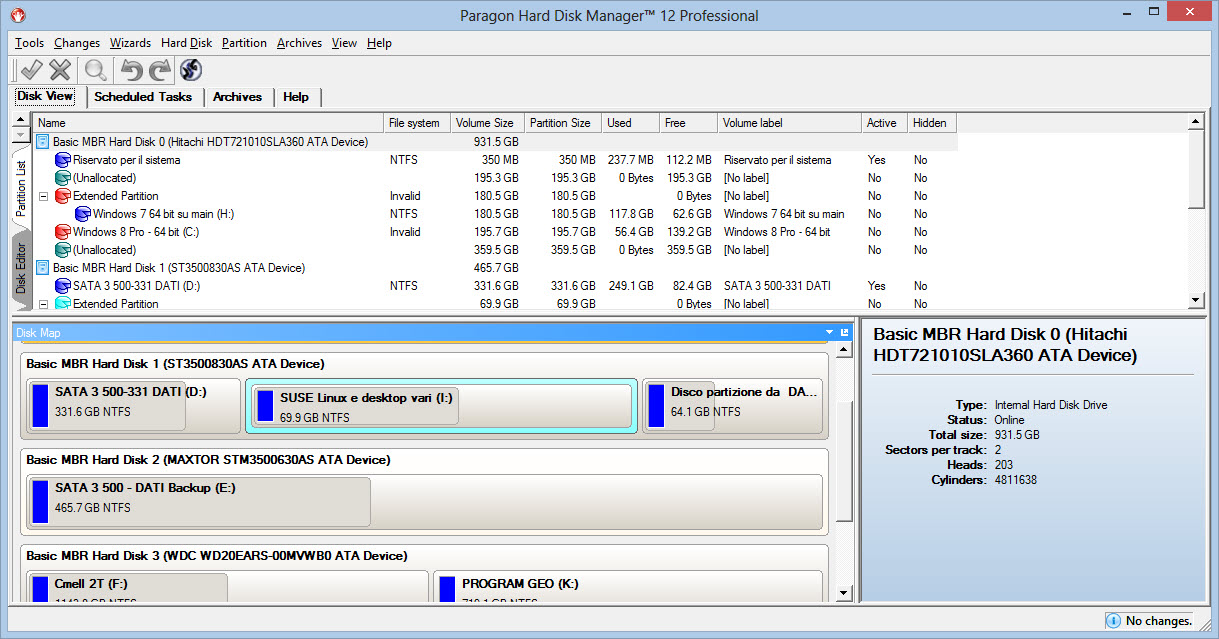Click the up arrow above the Partition List side tab
Viewport: 1219px width, 639px height.
click(20, 120)
